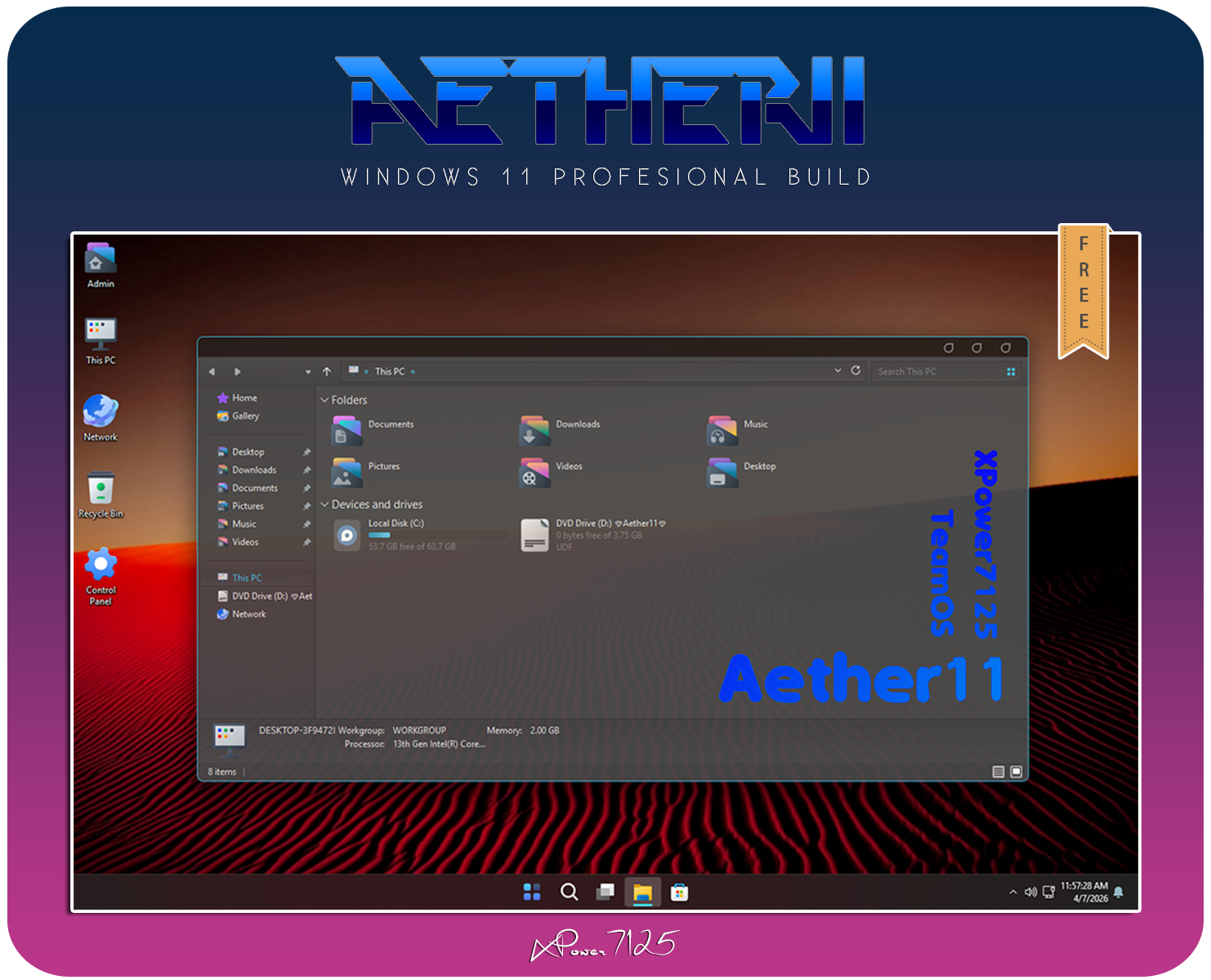
Task: Open the Admin desktop folder icon
Action: [x=100, y=260]
